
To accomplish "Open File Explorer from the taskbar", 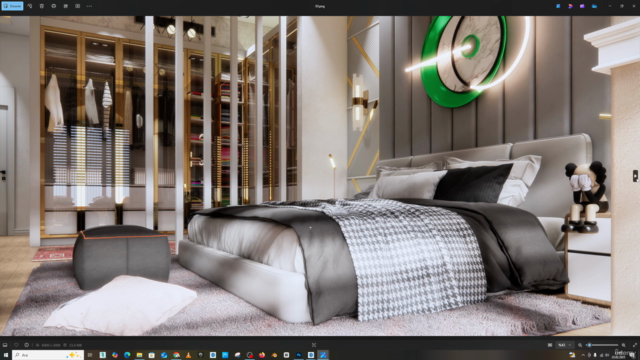I will (139, 355).
